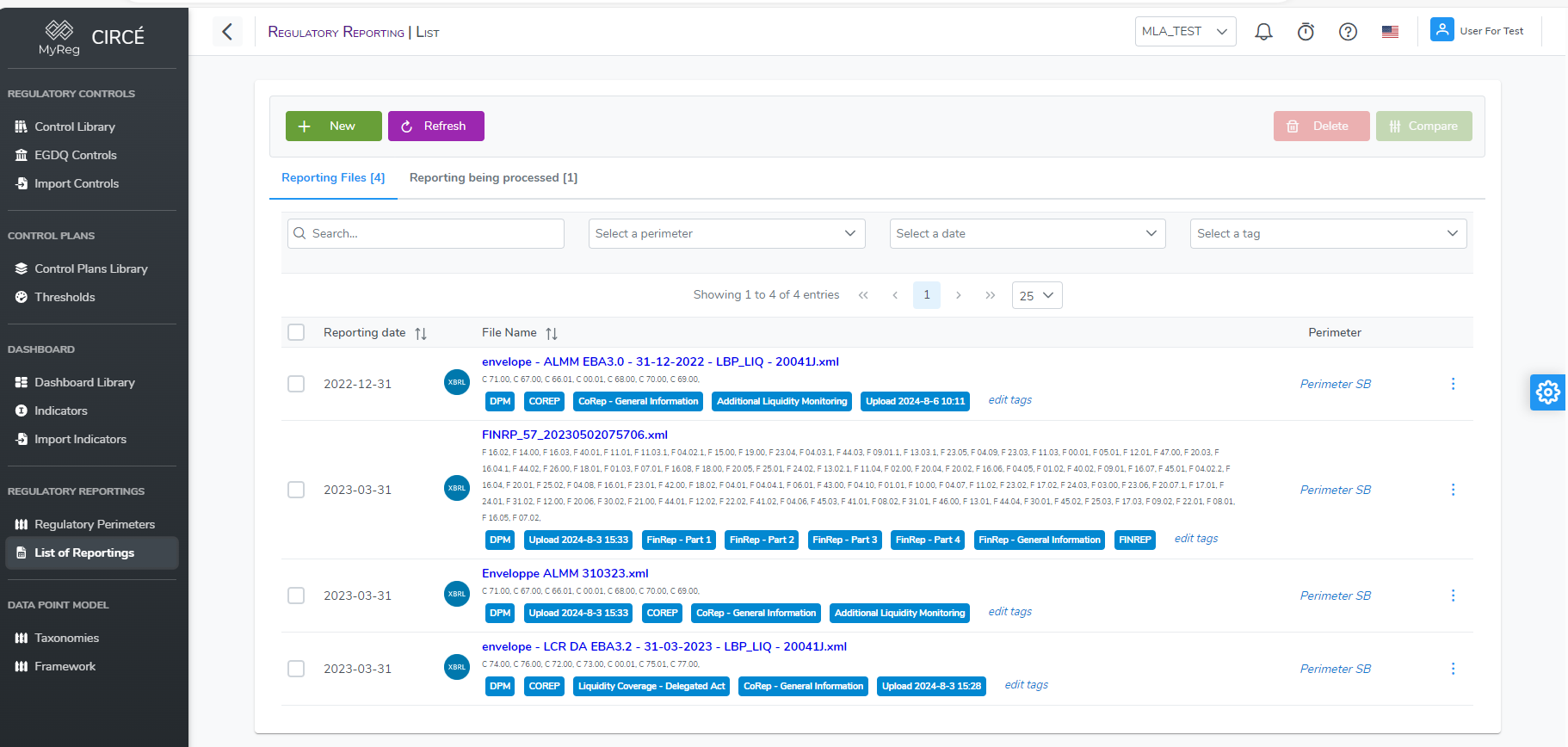Screen dimensions: 1568x747
Task: Open the MLA_TEST environment dropdown
Action: tap(1185, 32)
